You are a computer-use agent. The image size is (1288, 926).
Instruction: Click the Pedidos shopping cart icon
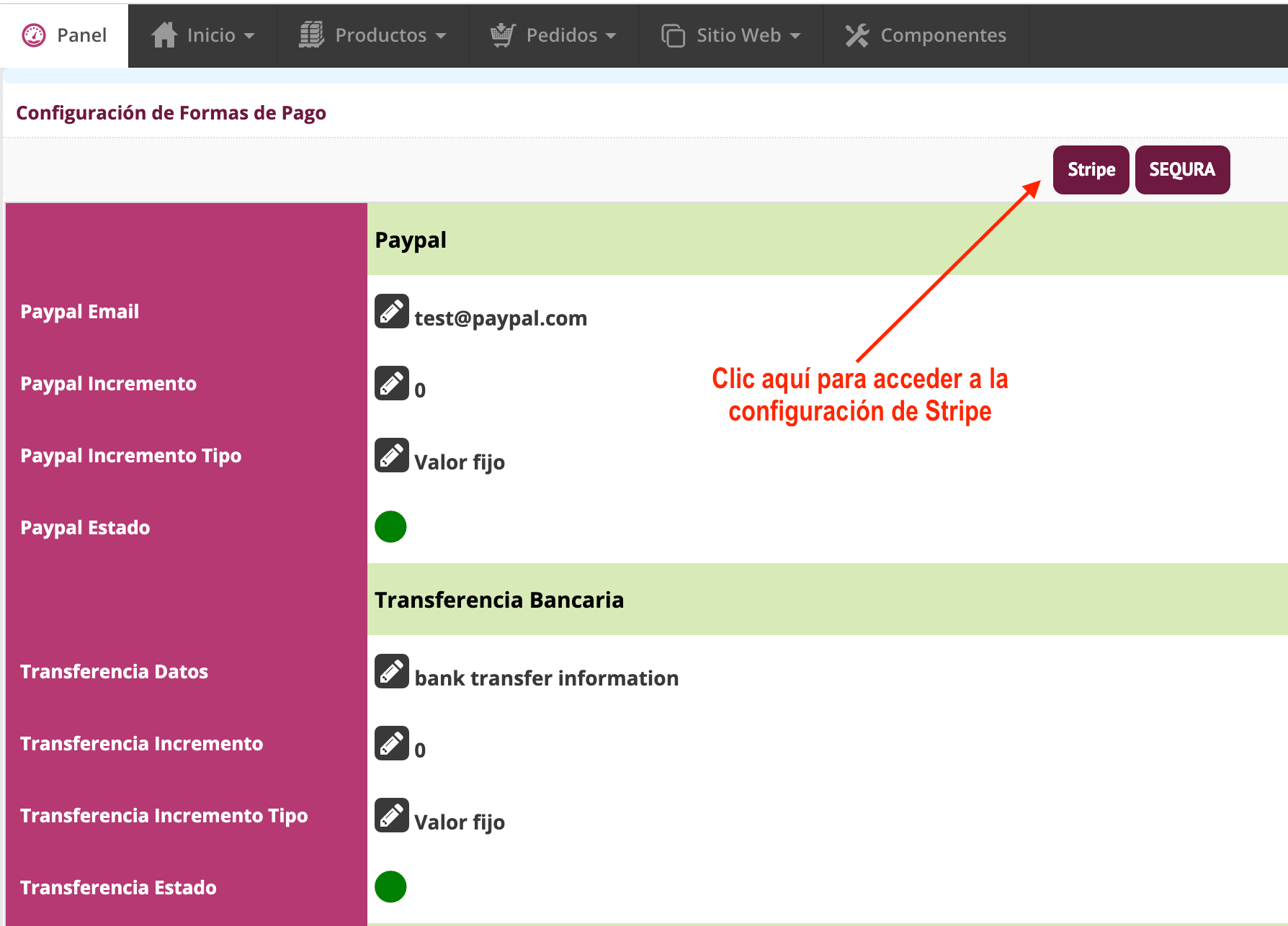503,35
